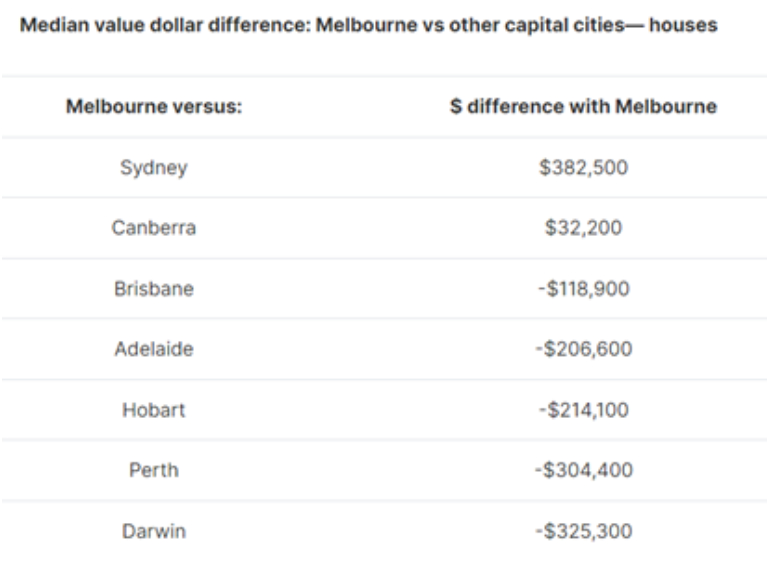767x563 pixels.
Task: Click the Sydney city name cell
Action: click(154, 168)
